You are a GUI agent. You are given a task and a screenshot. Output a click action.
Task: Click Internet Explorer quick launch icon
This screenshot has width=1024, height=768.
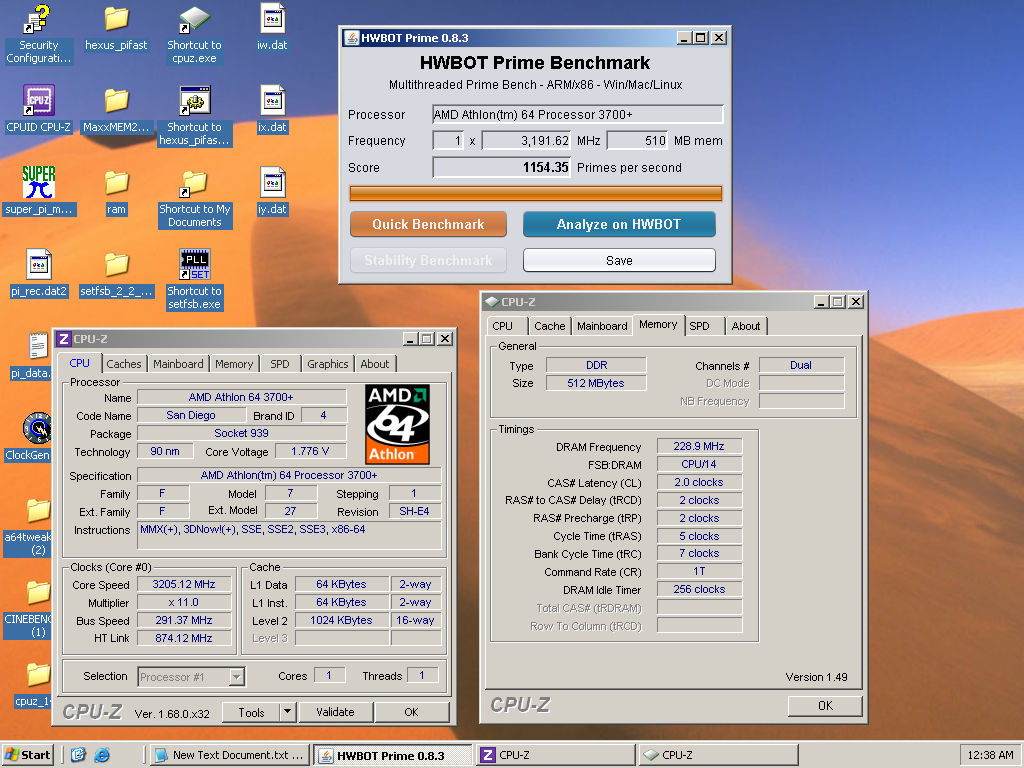click(102, 755)
